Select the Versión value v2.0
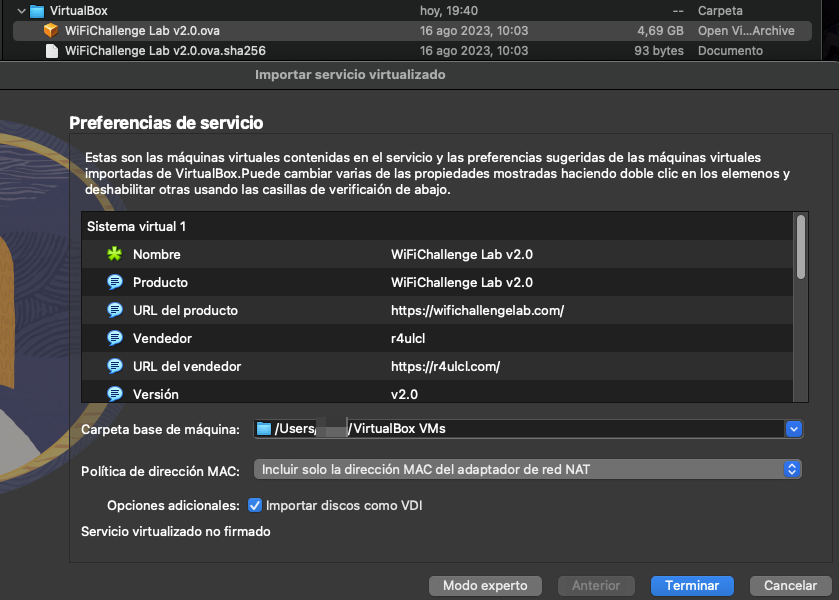Screen dimensions: 839x600 point(404,394)
